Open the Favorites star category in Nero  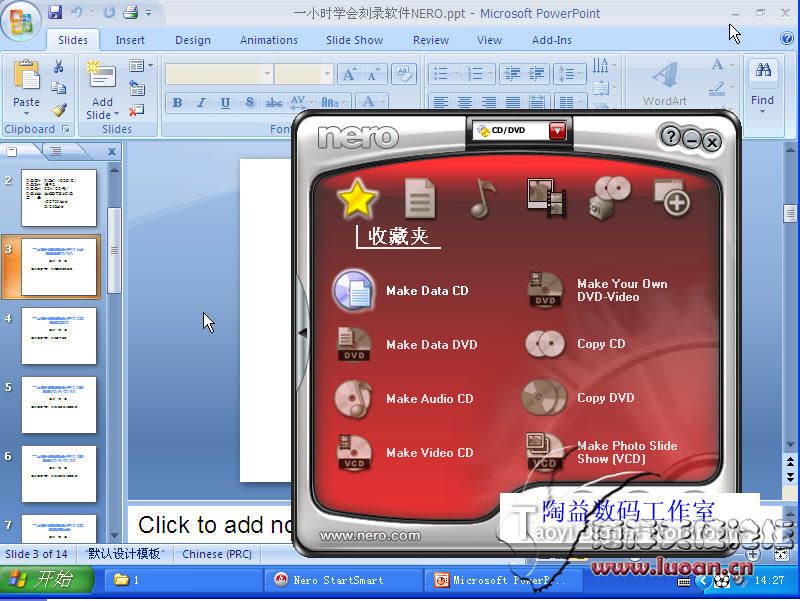(357, 198)
